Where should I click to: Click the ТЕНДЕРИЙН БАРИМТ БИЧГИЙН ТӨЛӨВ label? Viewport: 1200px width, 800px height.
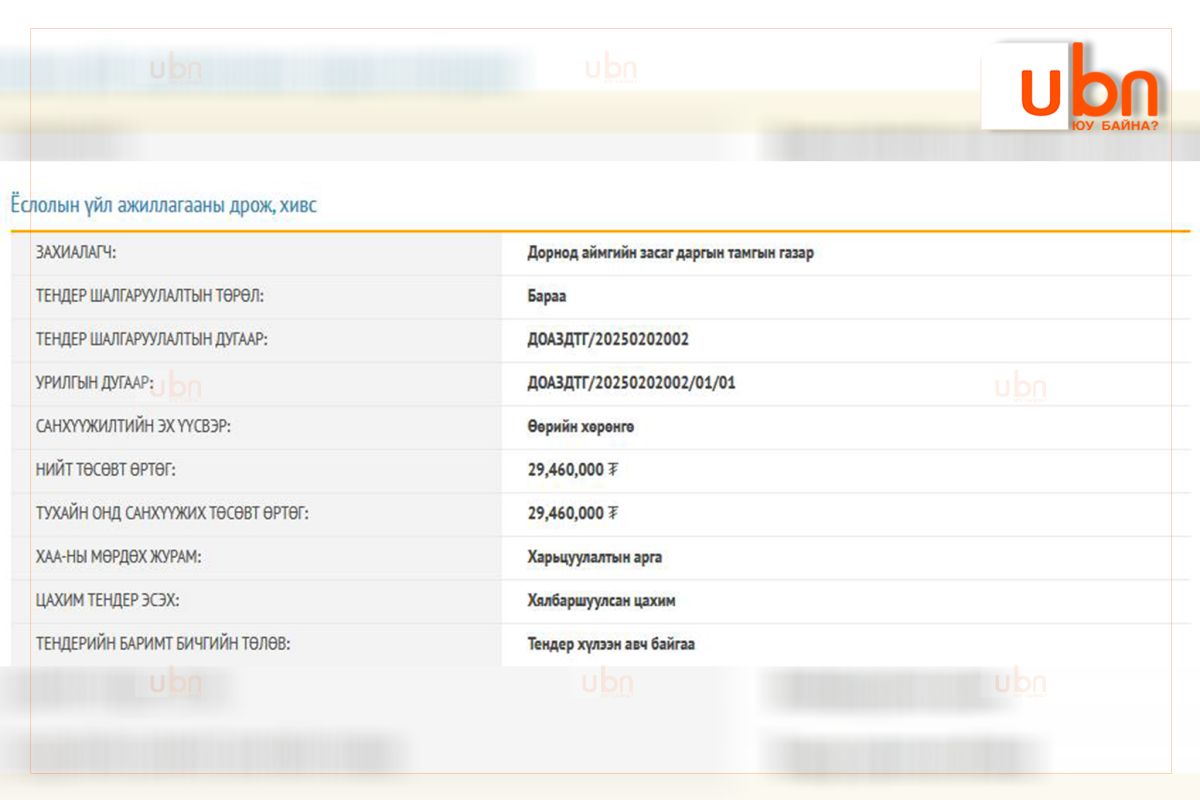pyautogui.click(x=162, y=644)
